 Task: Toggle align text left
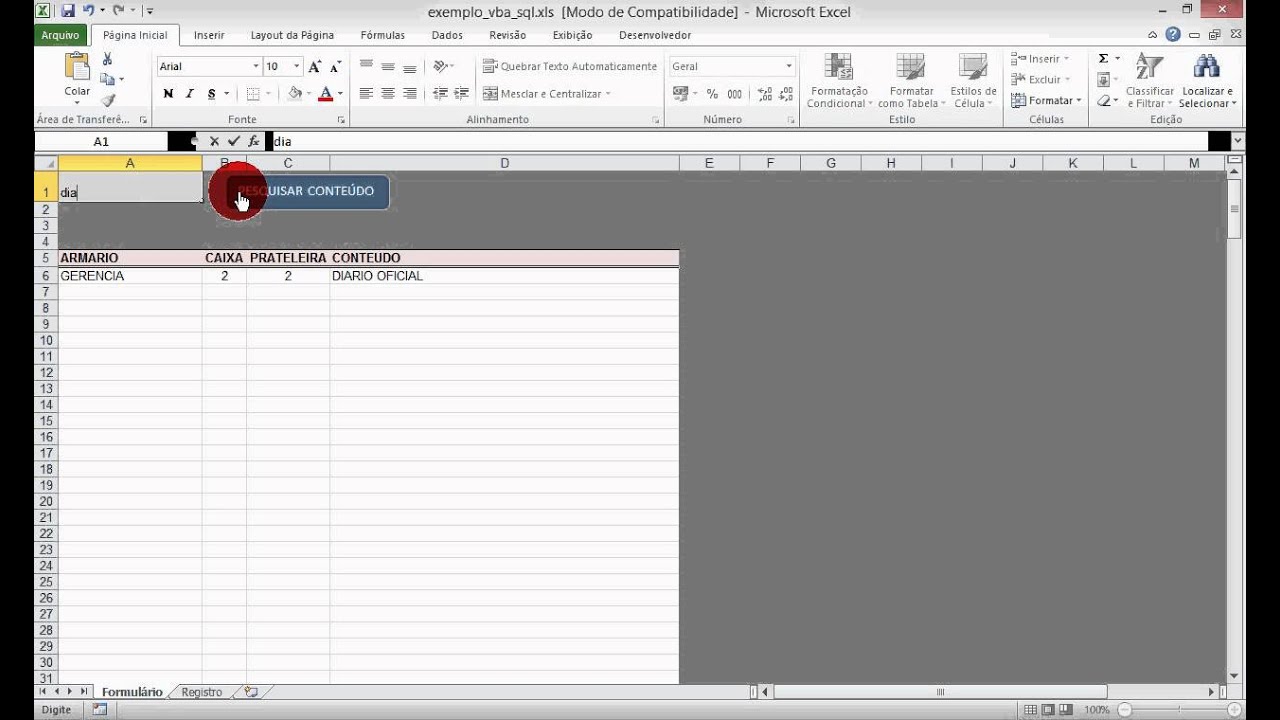[366, 94]
